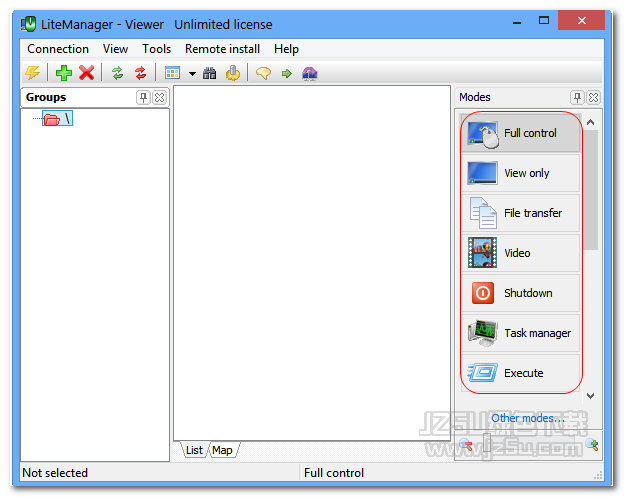Open the Connection menu
This screenshot has width=624, height=497.
58,49
